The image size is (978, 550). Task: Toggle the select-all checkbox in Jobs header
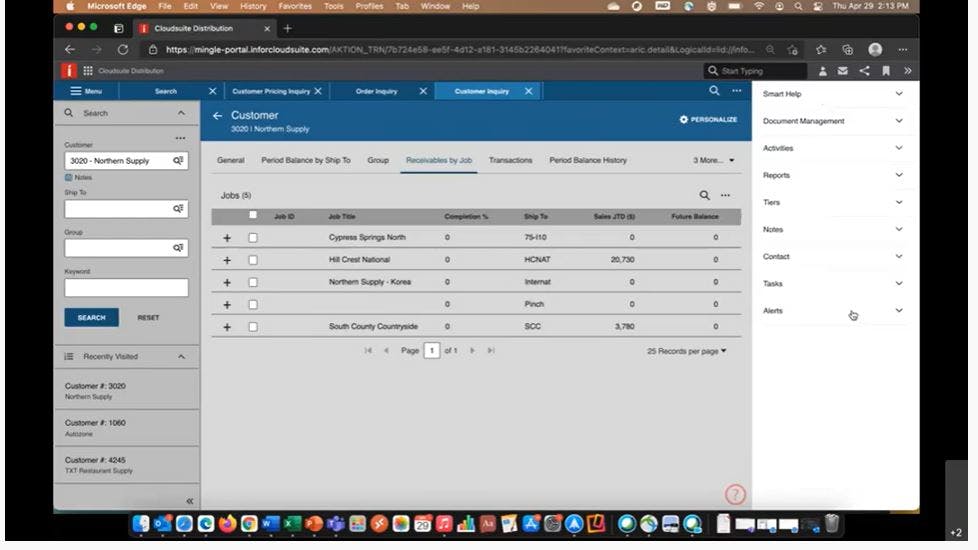point(253,215)
